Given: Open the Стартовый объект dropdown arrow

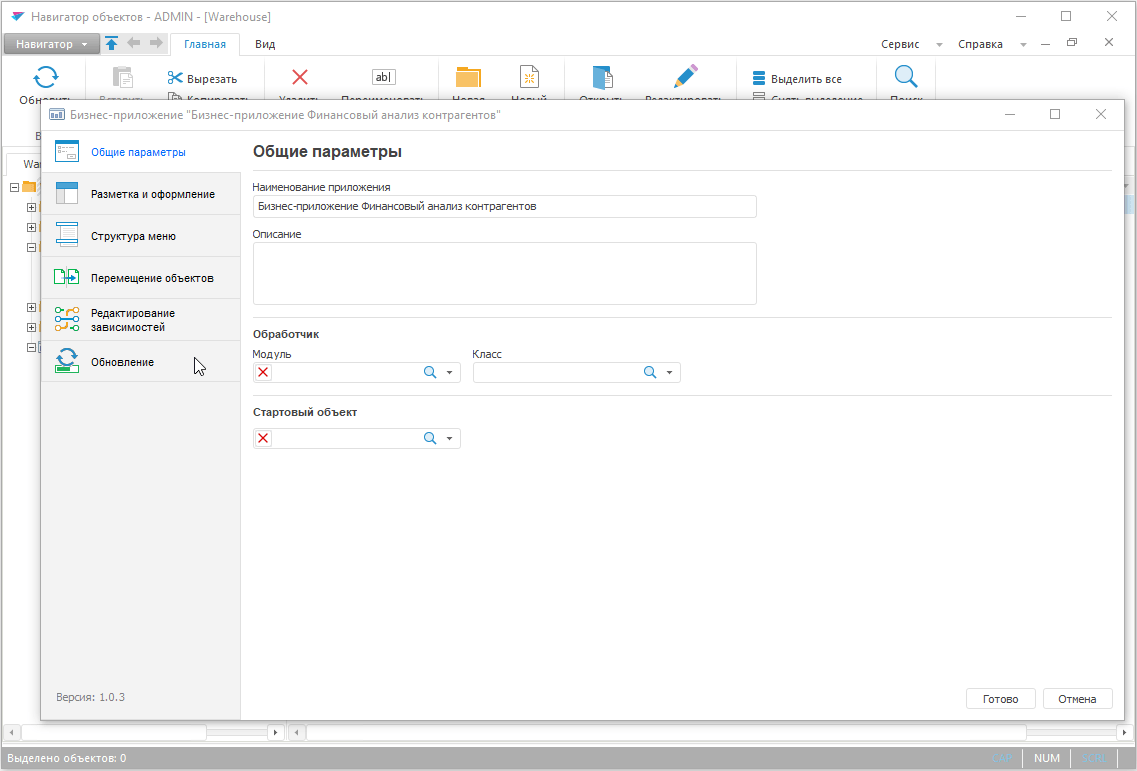Looking at the screenshot, I should [450, 439].
